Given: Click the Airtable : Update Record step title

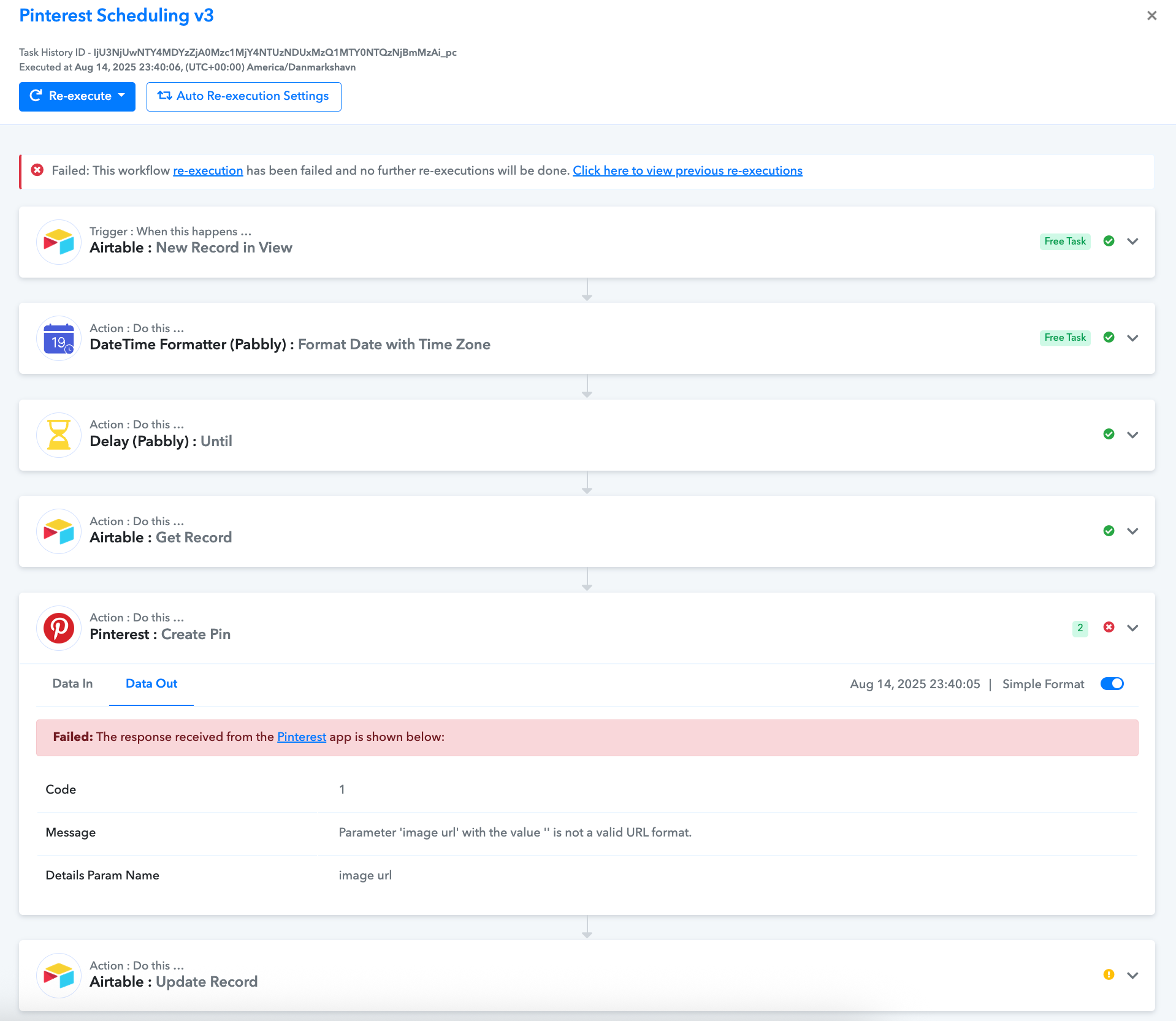Looking at the screenshot, I should [174, 982].
